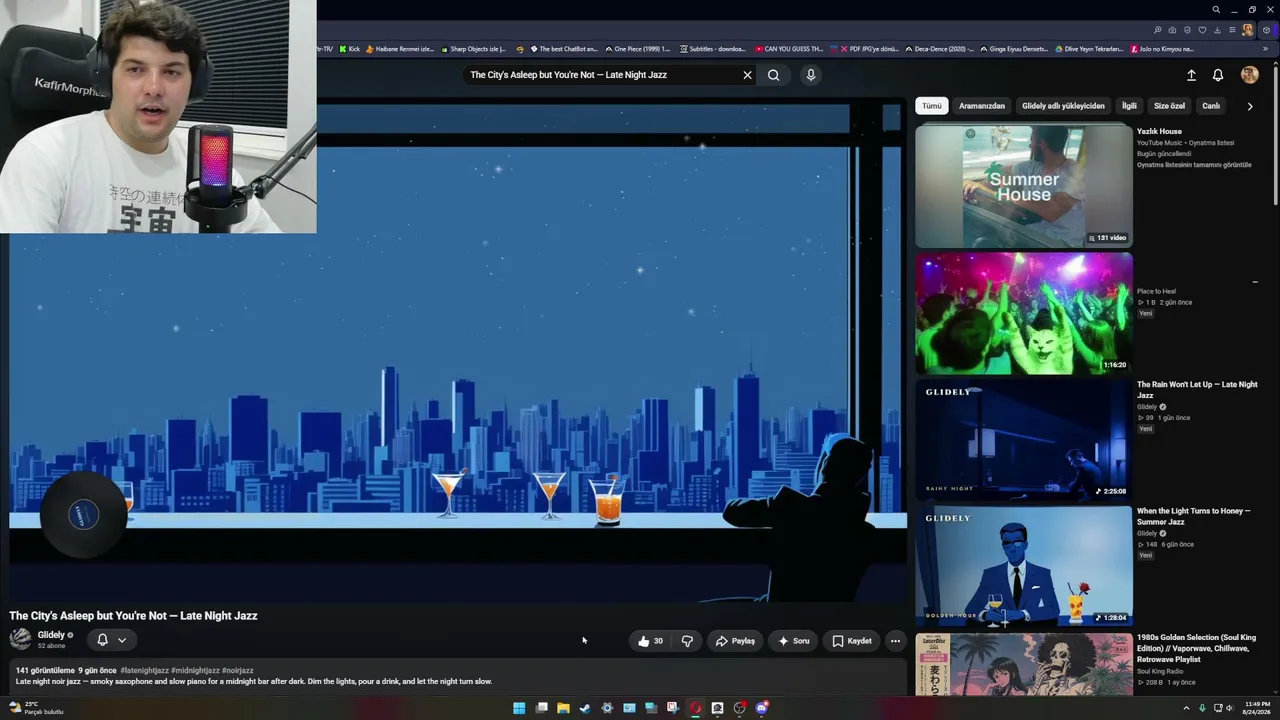Show hidden system tray icons
Screen dimensions: 1280x720
click(1188, 708)
